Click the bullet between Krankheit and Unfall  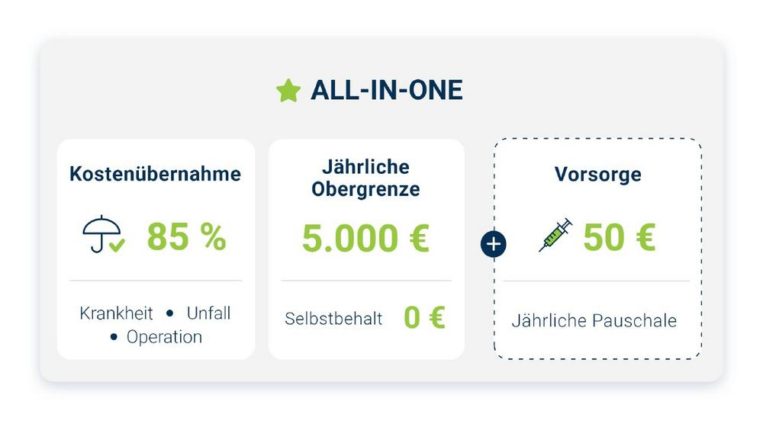[170, 314]
